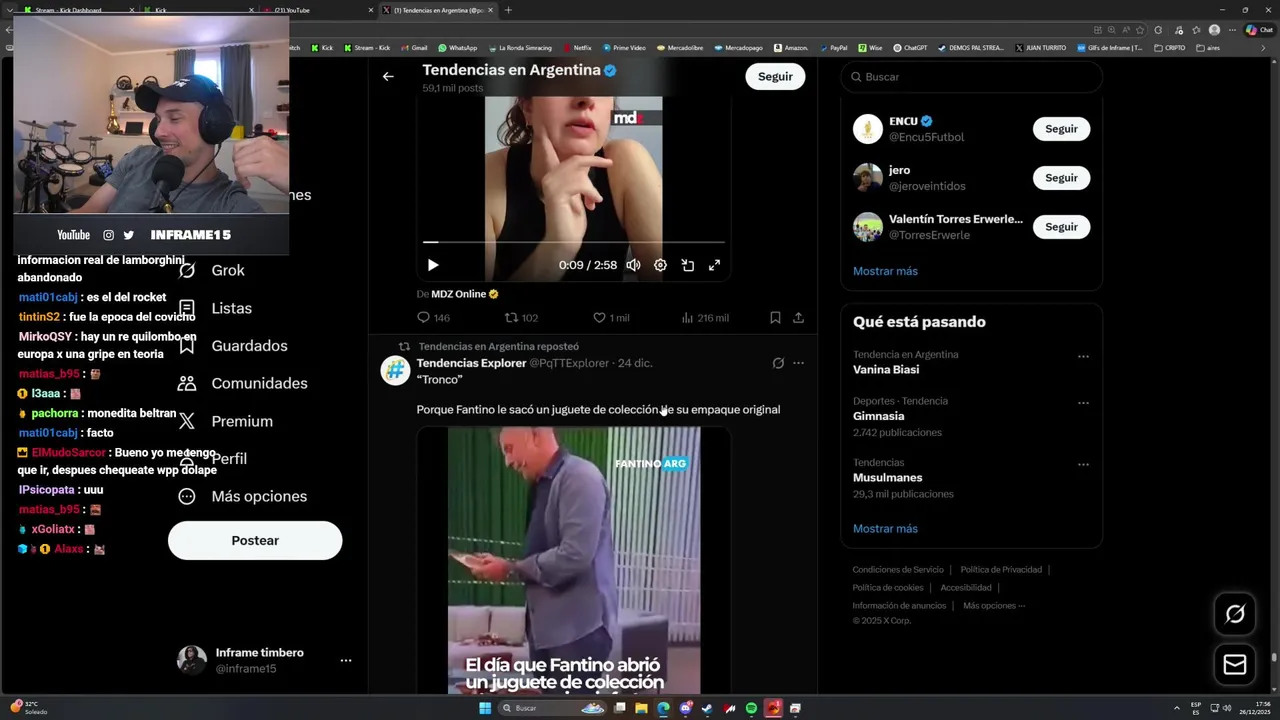Follow the jero account
This screenshot has height=720, width=1280.
pyautogui.click(x=1061, y=178)
